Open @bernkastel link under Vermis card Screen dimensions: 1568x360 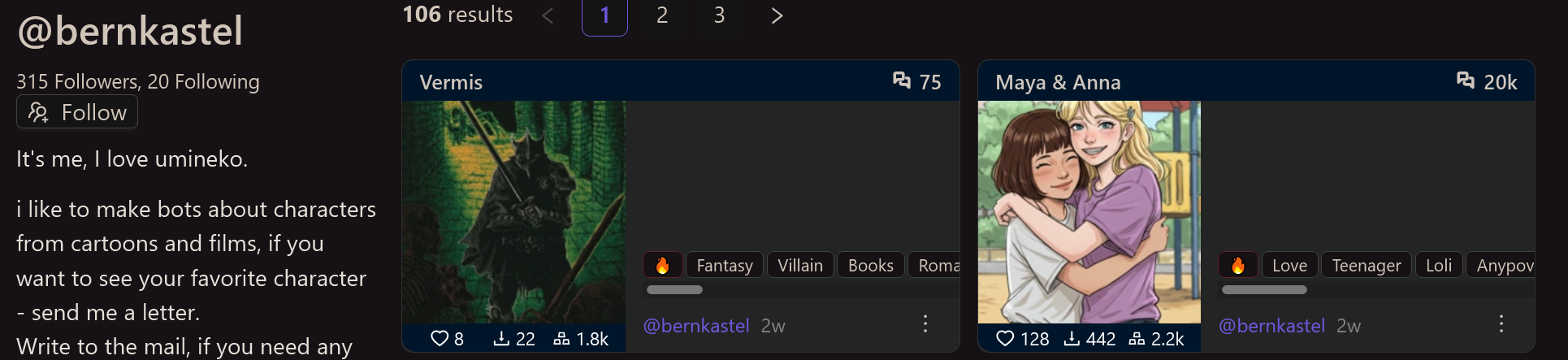coord(696,326)
